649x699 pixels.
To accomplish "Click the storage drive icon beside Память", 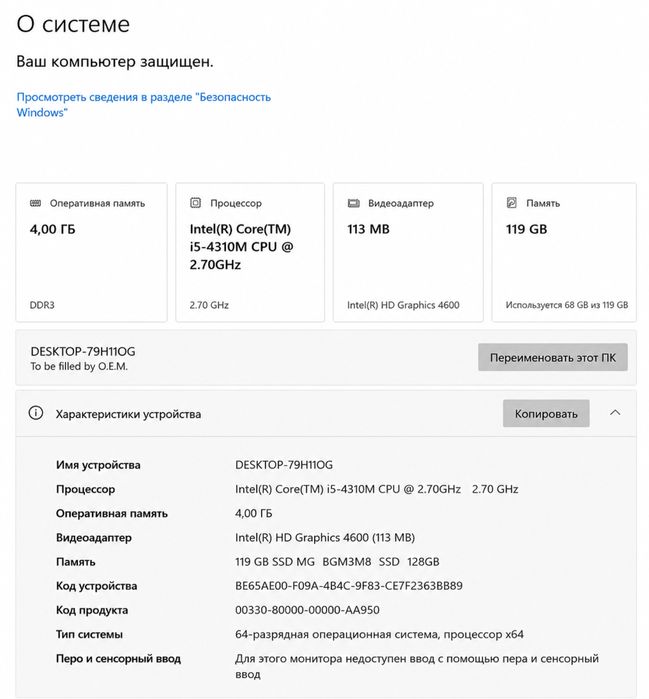I will 512,203.
